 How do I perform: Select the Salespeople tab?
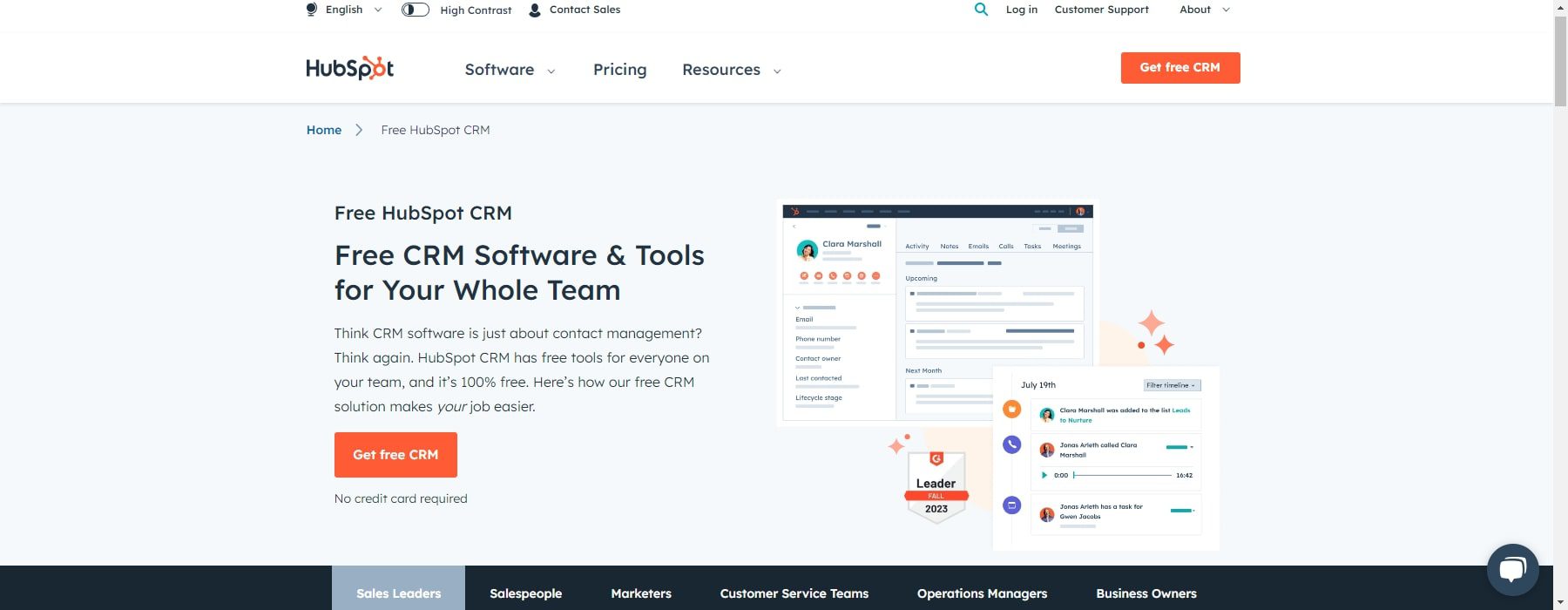525,593
